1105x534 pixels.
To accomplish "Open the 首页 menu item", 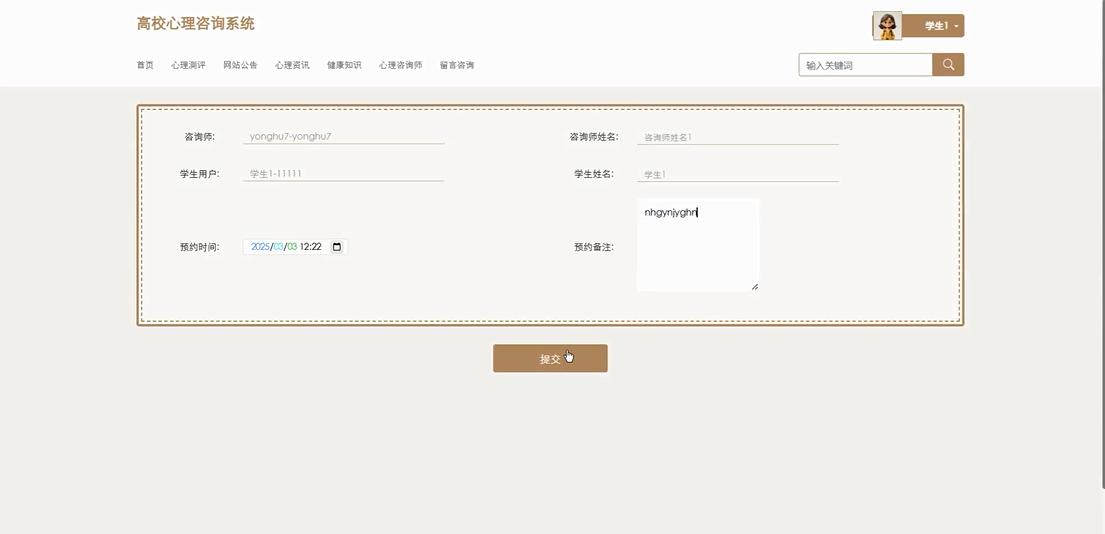I will click(x=145, y=65).
